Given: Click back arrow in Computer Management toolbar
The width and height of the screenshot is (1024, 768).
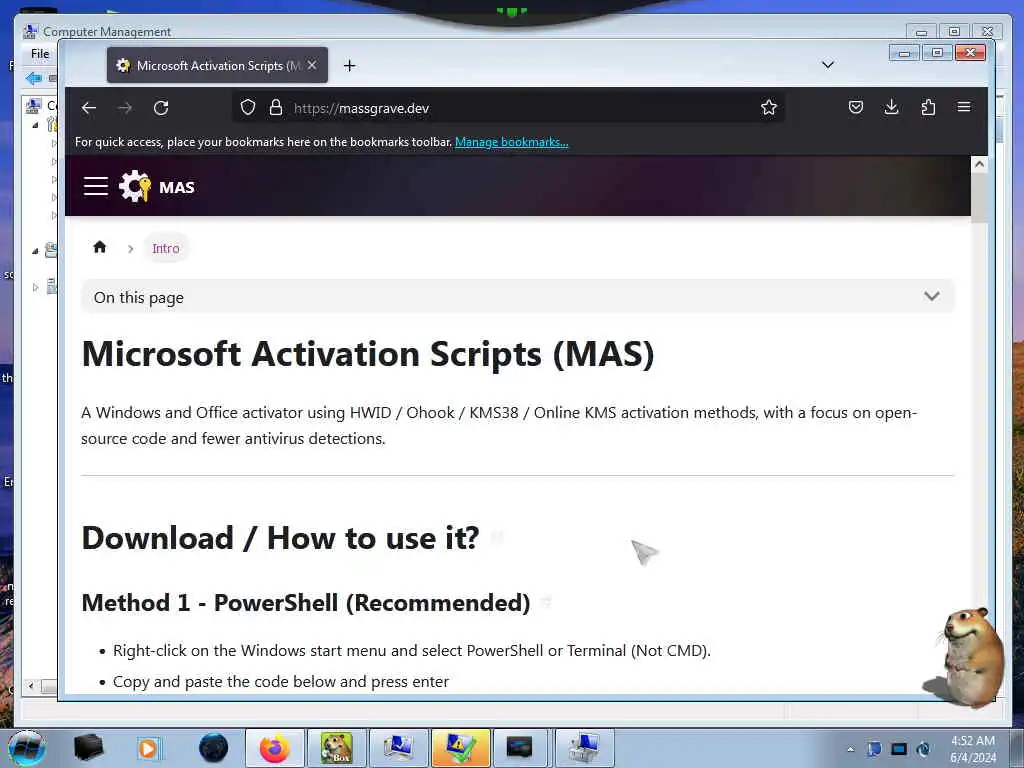Looking at the screenshot, I should [33, 78].
